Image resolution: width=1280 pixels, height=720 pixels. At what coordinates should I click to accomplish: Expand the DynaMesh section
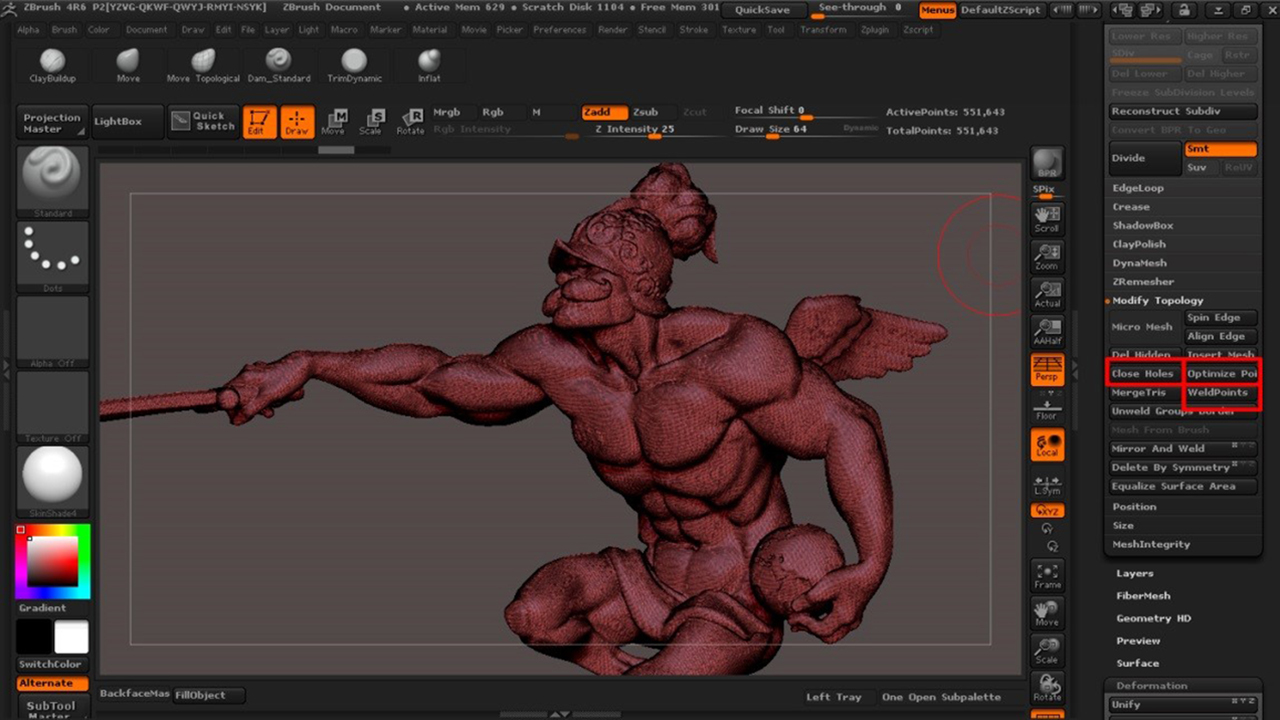[x=1139, y=263]
